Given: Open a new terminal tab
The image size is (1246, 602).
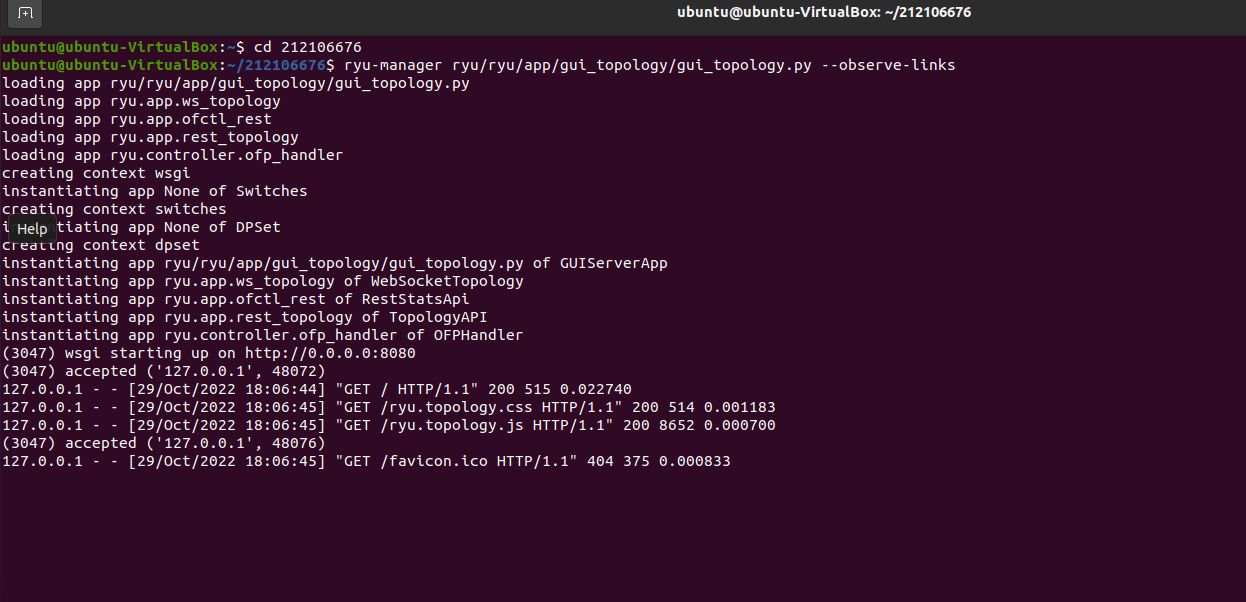Looking at the screenshot, I should pos(25,13).
